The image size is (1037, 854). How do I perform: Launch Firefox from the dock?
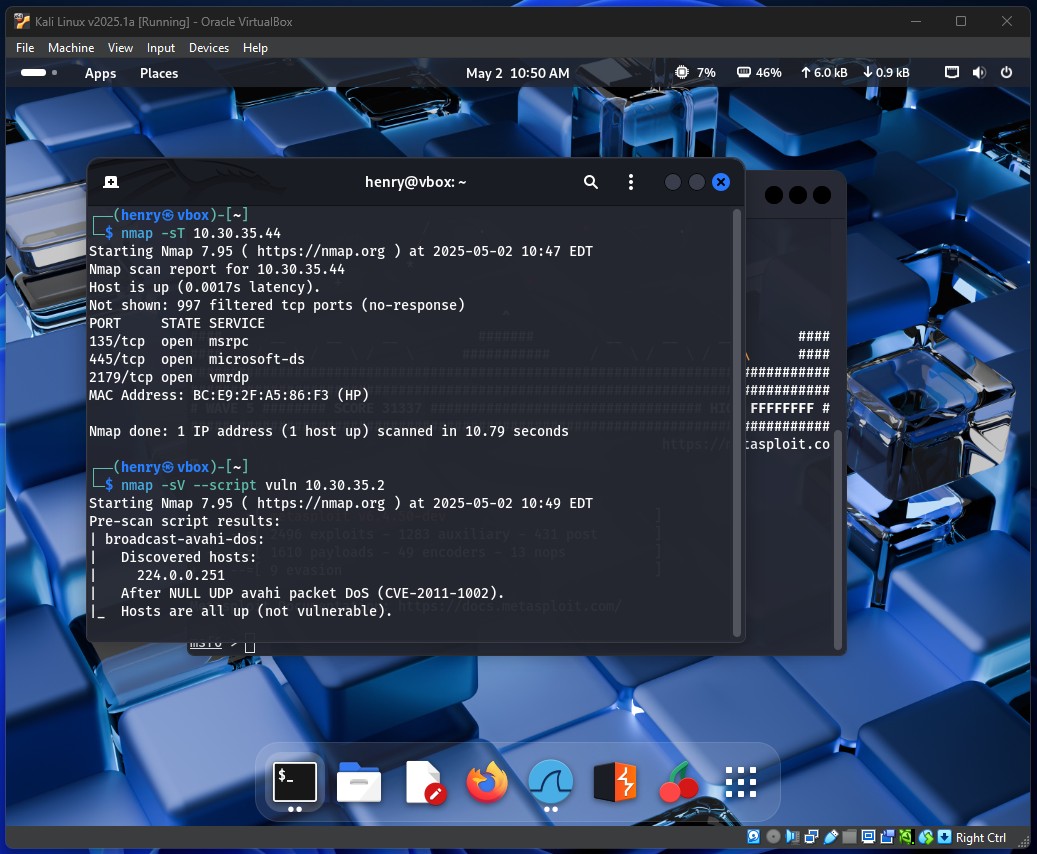[487, 782]
